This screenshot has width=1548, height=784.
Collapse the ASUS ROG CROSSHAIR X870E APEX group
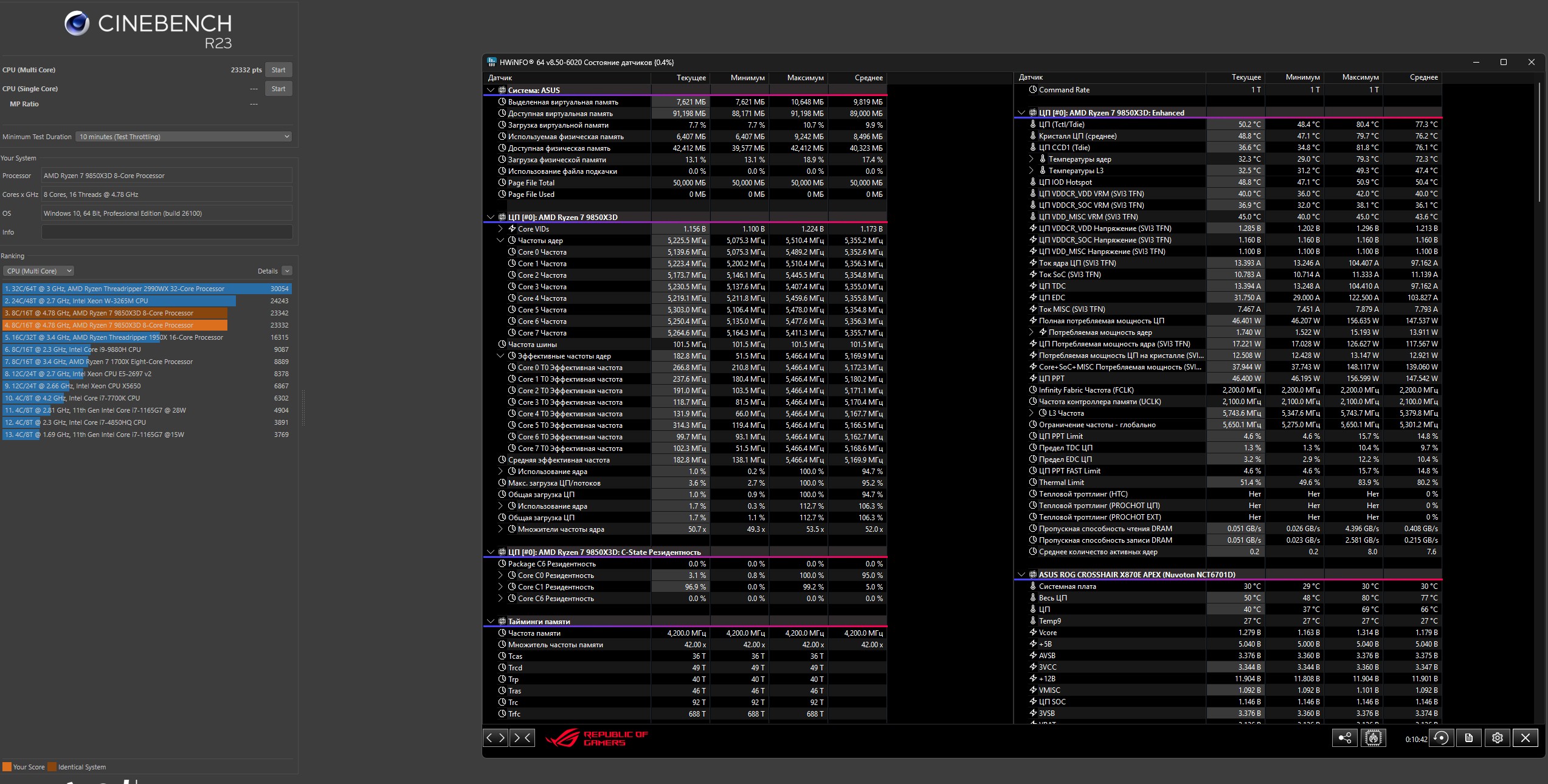(1021, 575)
